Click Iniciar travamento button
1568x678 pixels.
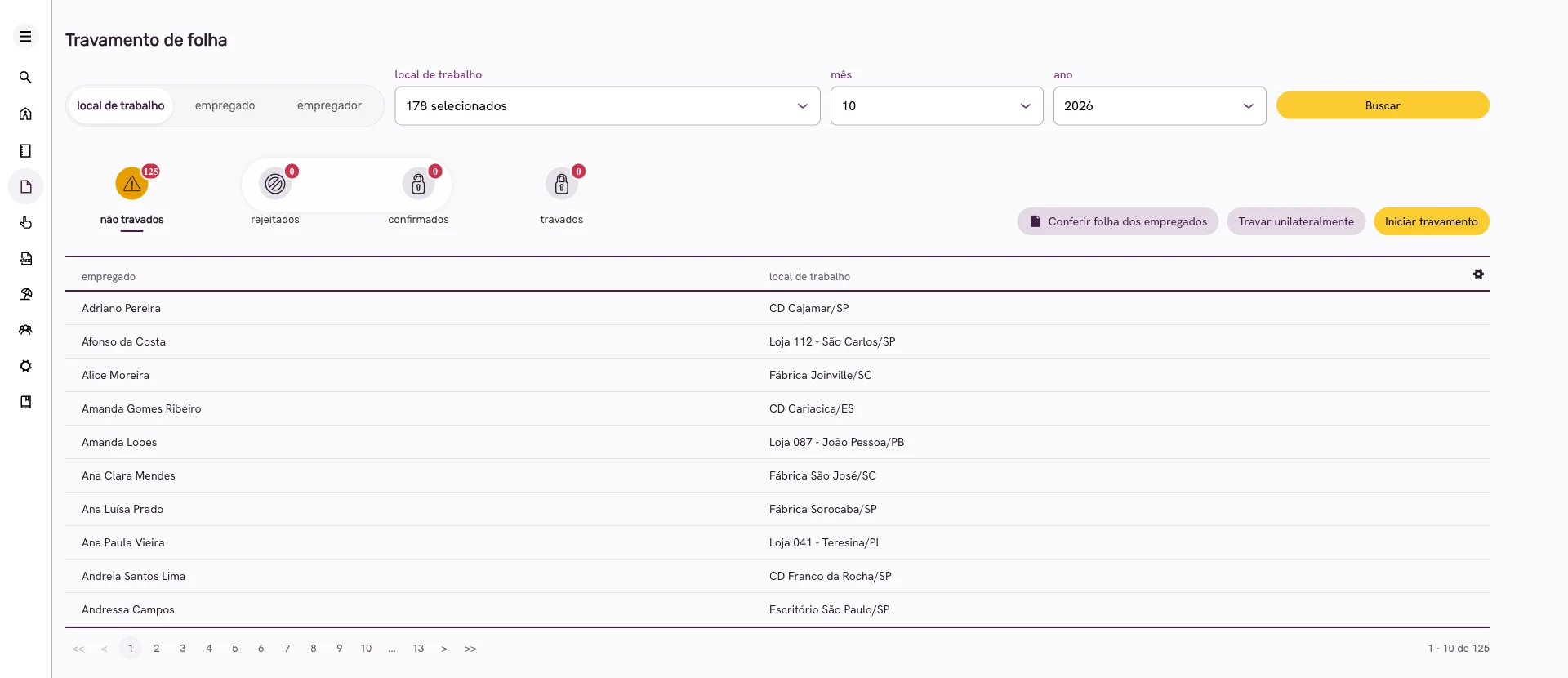click(x=1432, y=221)
